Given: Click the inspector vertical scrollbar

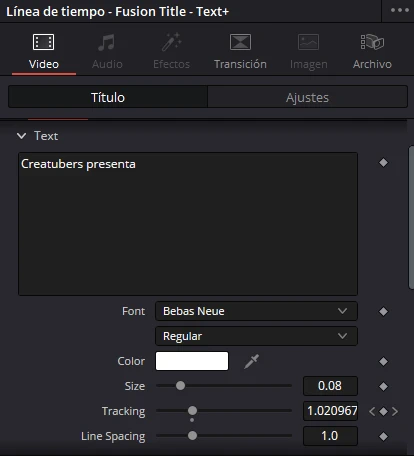Looking at the screenshot, I should (411, 217).
